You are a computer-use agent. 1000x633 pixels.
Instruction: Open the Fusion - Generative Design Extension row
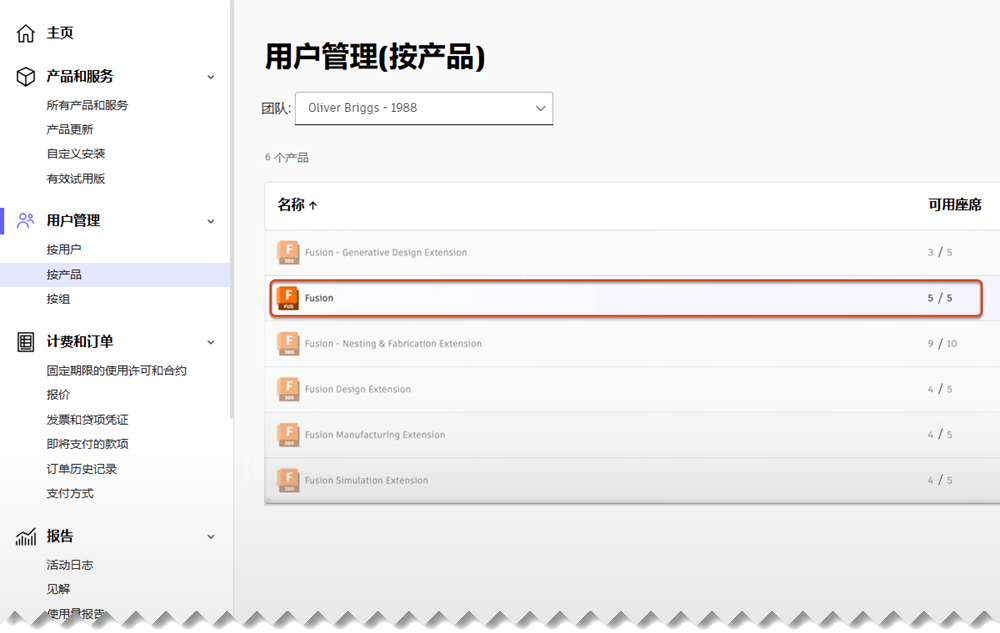632,252
